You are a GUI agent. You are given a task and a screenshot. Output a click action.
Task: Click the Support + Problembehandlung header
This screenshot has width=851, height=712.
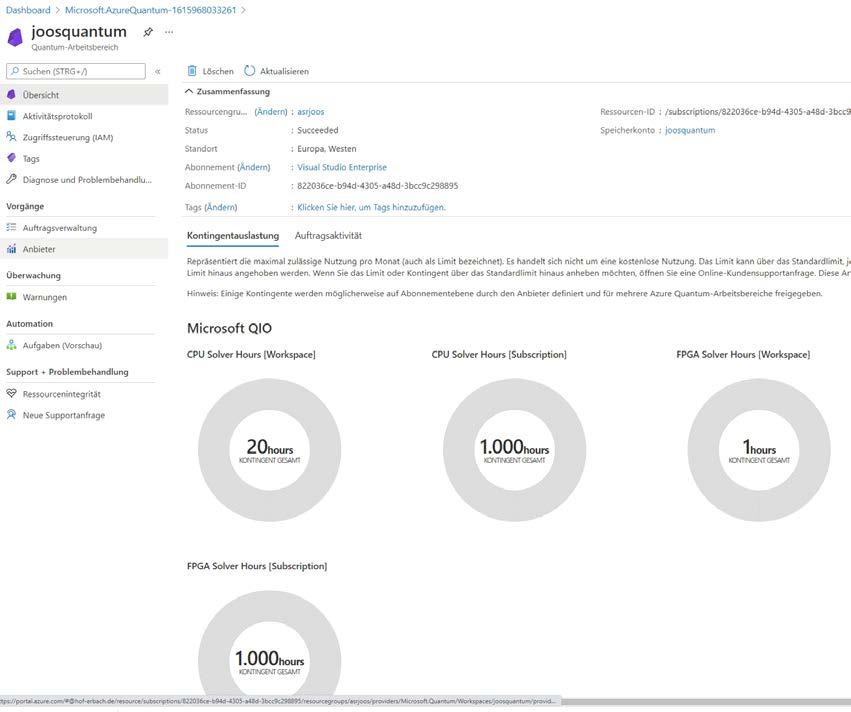(67, 372)
